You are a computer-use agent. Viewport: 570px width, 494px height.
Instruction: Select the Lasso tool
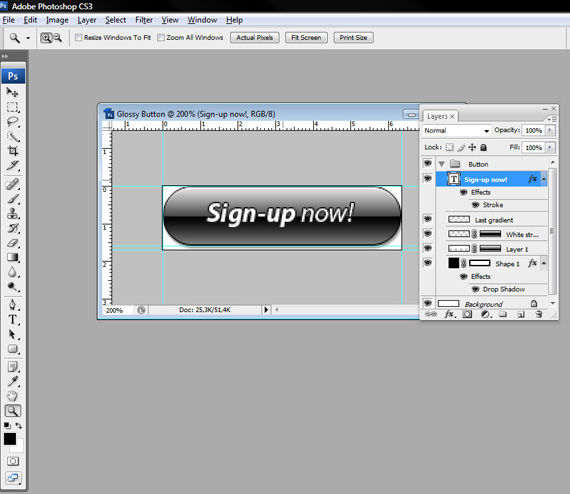[x=13, y=122]
